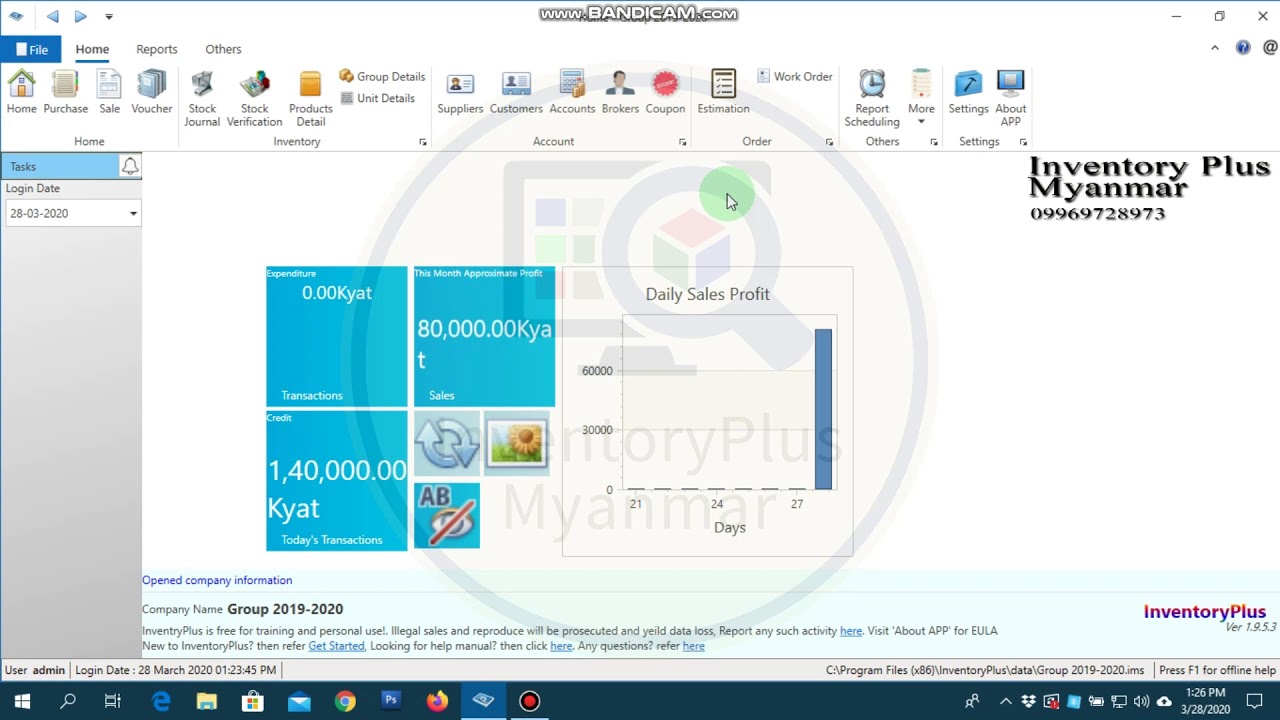The height and width of the screenshot is (720, 1280).
Task: Open the Customers list
Action: (516, 92)
